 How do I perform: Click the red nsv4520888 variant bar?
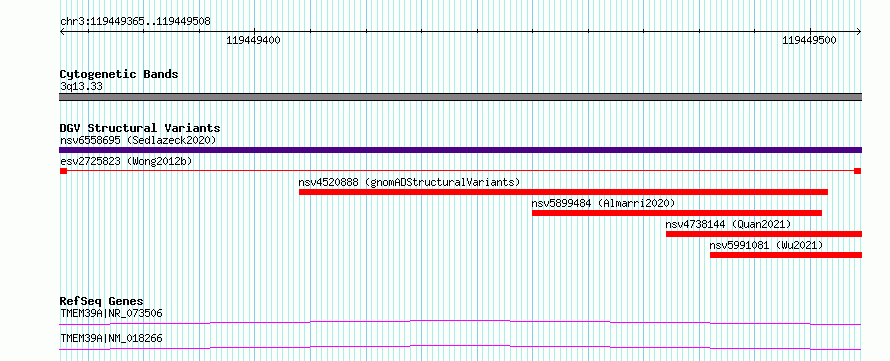[x=563, y=192]
